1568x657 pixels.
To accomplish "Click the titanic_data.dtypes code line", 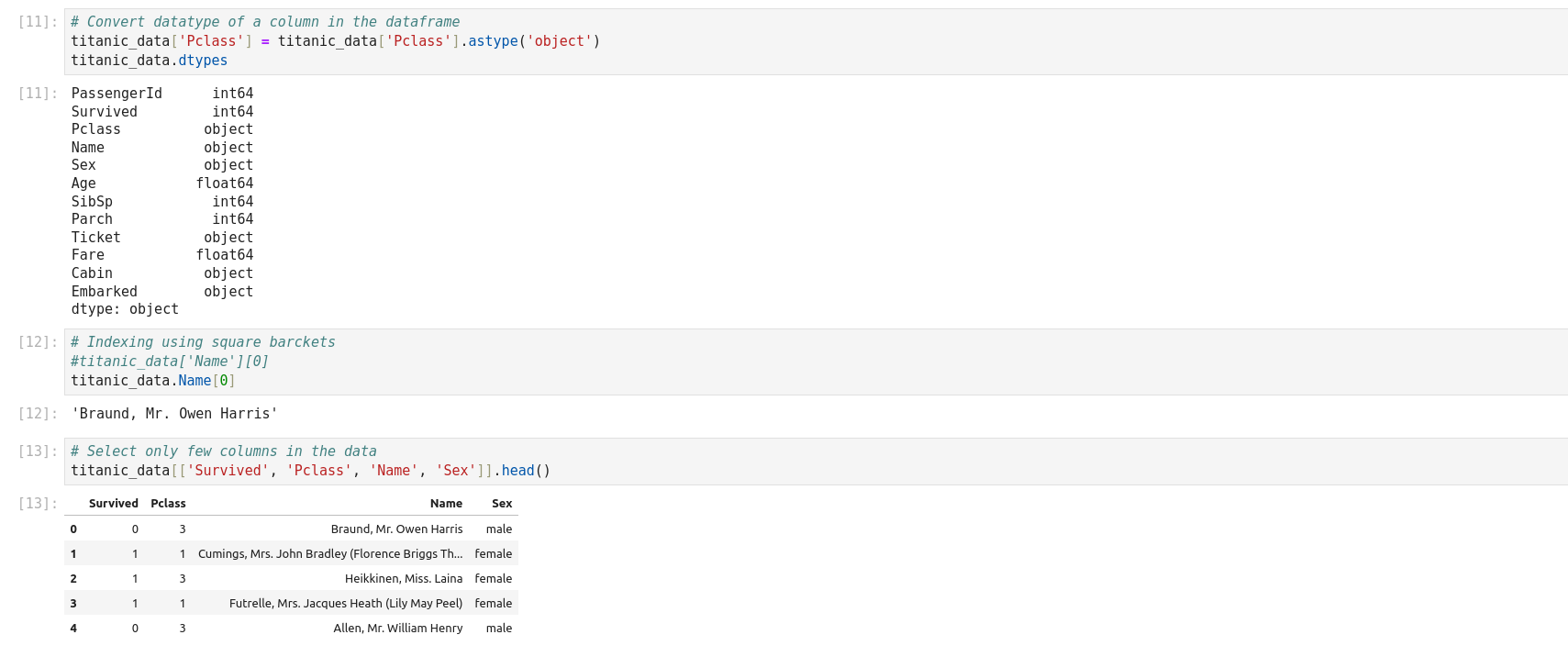I will pyautogui.click(x=149, y=61).
